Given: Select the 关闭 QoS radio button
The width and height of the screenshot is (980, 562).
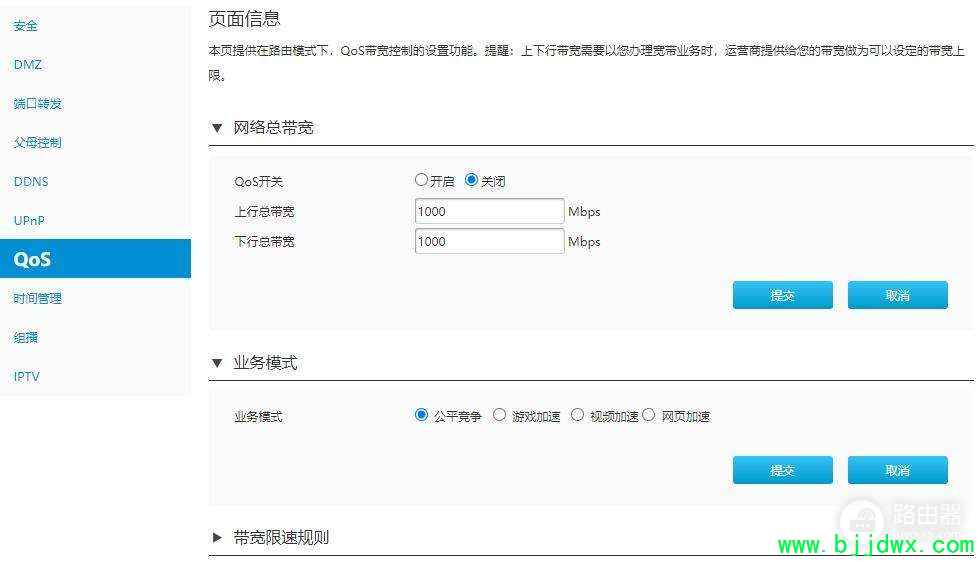Looking at the screenshot, I should tap(471, 180).
